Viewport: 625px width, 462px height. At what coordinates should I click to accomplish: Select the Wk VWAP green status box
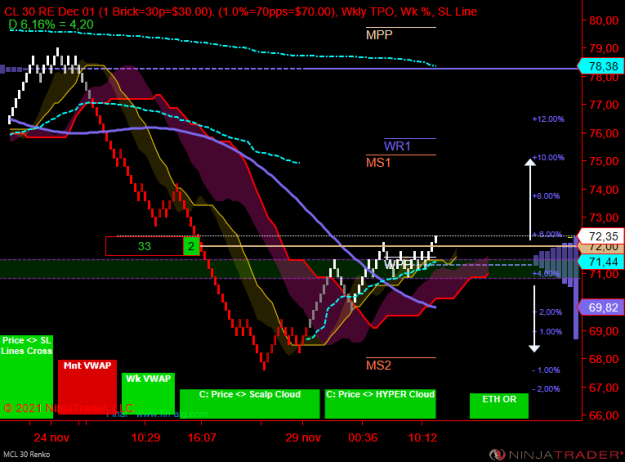coord(148,394)
